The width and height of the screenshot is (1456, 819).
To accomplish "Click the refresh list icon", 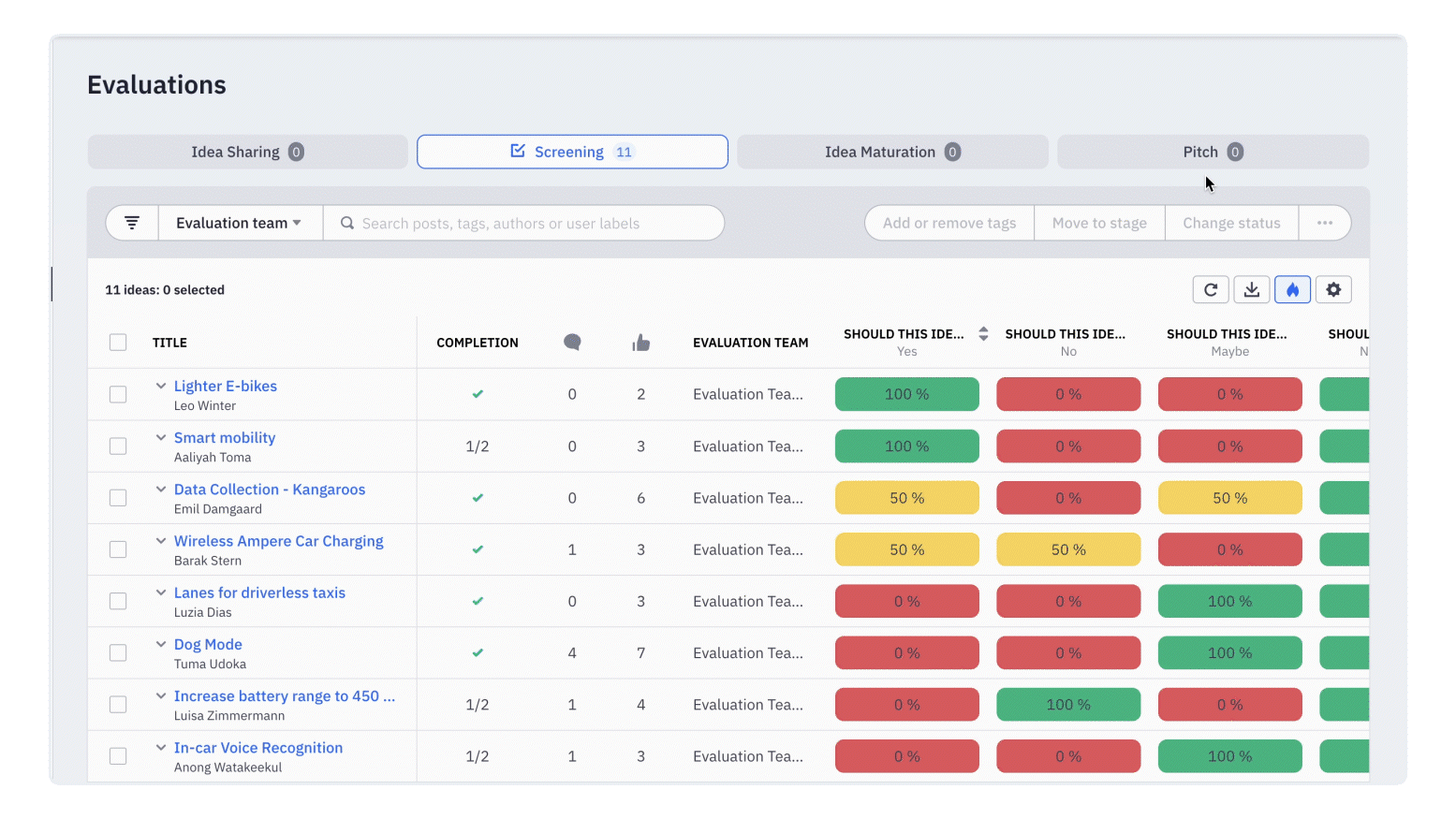I will click(1210, 290).
